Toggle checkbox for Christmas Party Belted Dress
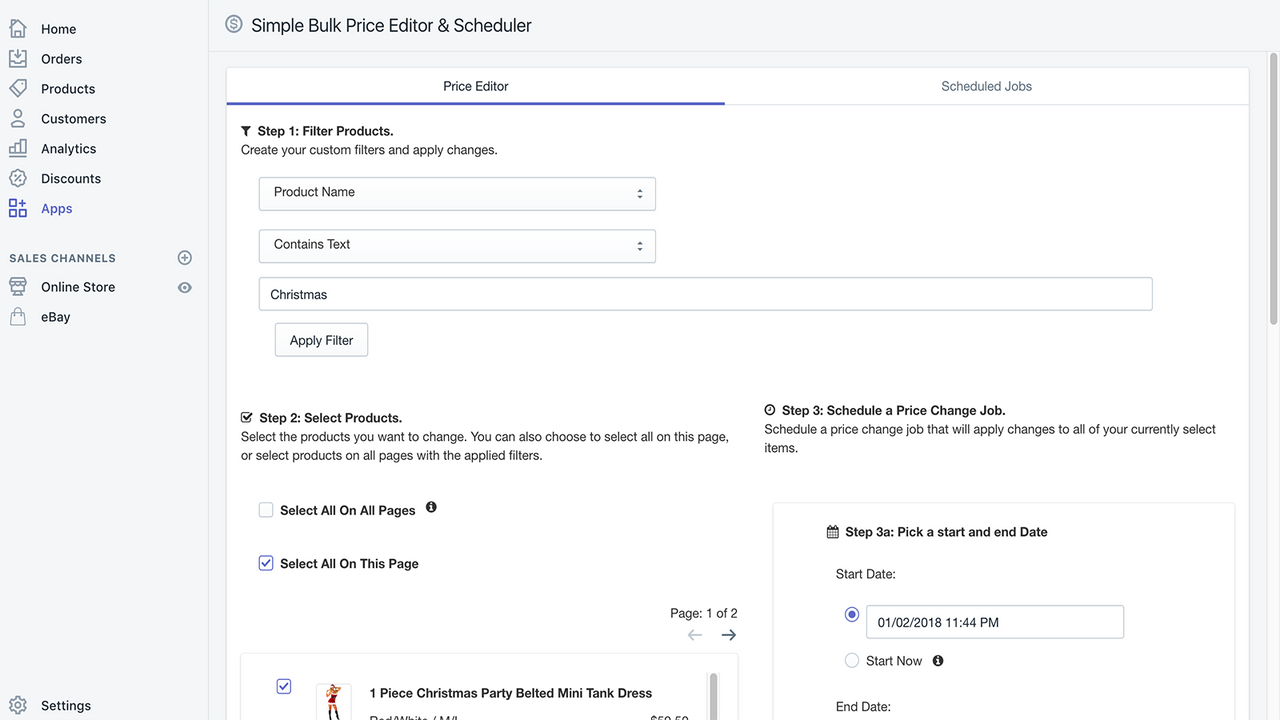The width and height of the screenshot is (1280, 720). tap(284, 686)
